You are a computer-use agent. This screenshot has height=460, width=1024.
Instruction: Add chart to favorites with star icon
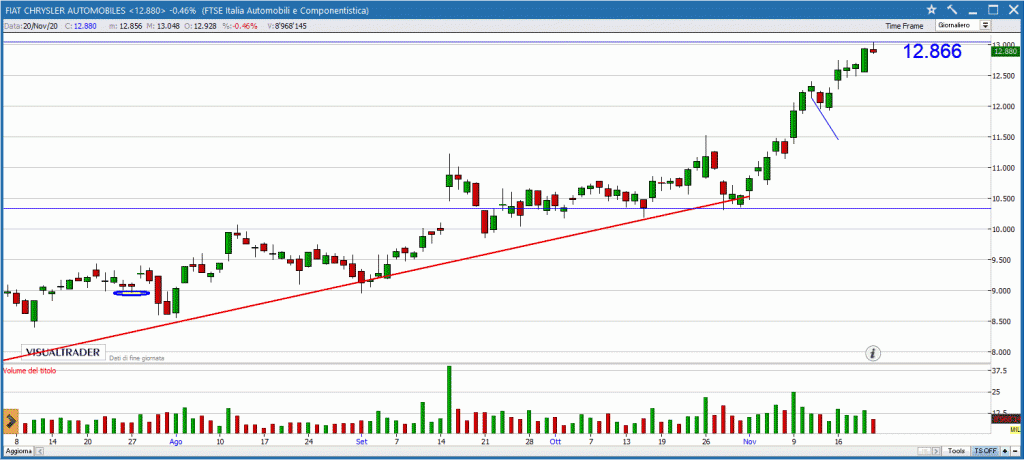click(x=931, y=9)
